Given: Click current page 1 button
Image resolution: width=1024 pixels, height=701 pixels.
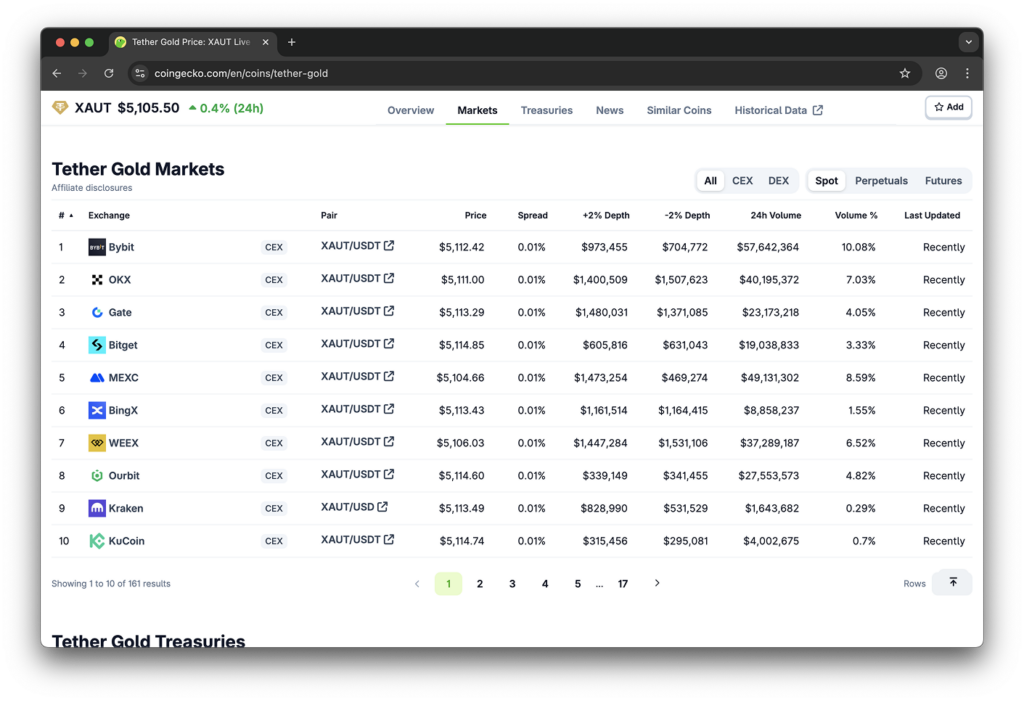Looking at the screenshot, I should (448, 583).
